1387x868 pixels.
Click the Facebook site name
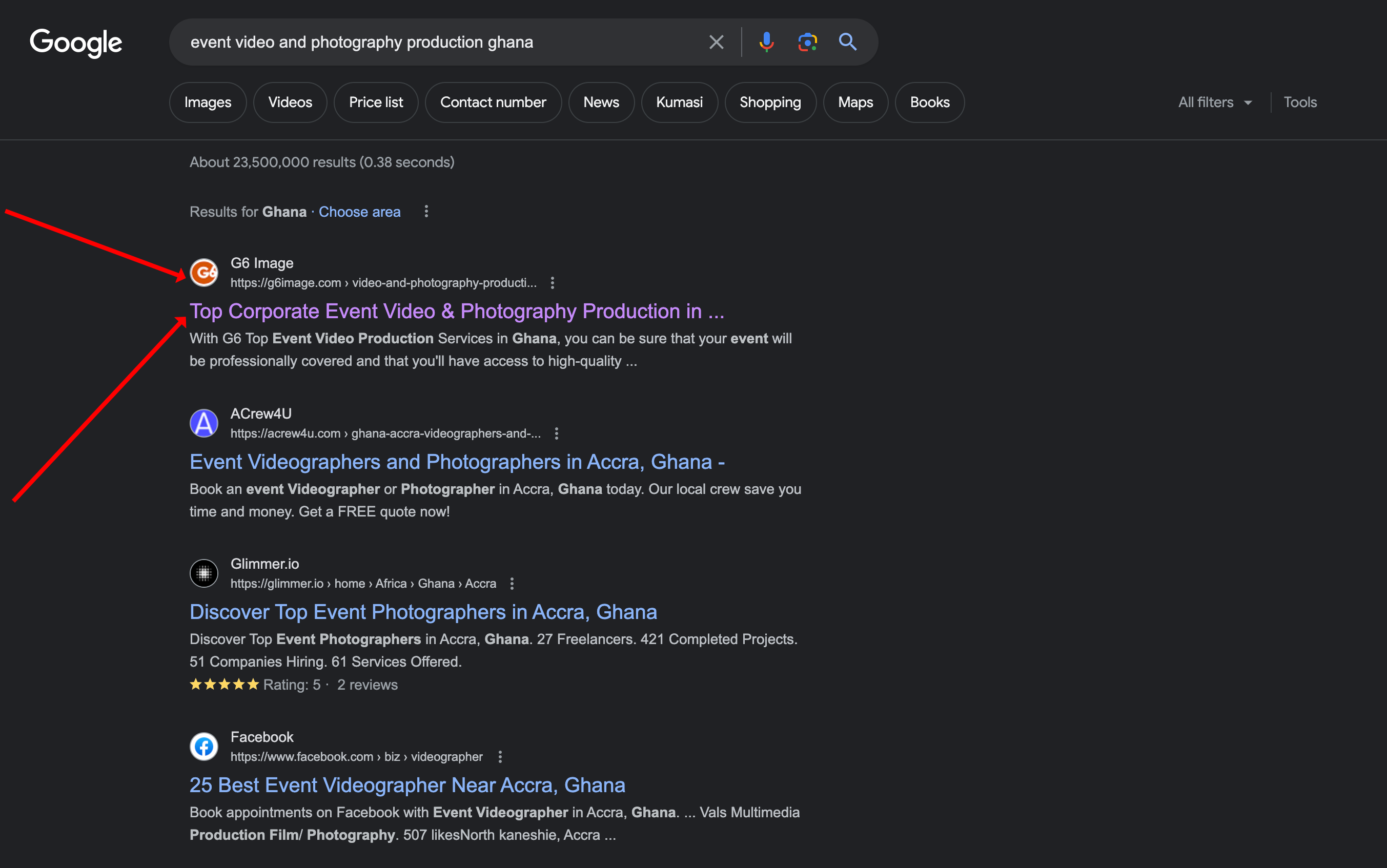coord(262,737)
